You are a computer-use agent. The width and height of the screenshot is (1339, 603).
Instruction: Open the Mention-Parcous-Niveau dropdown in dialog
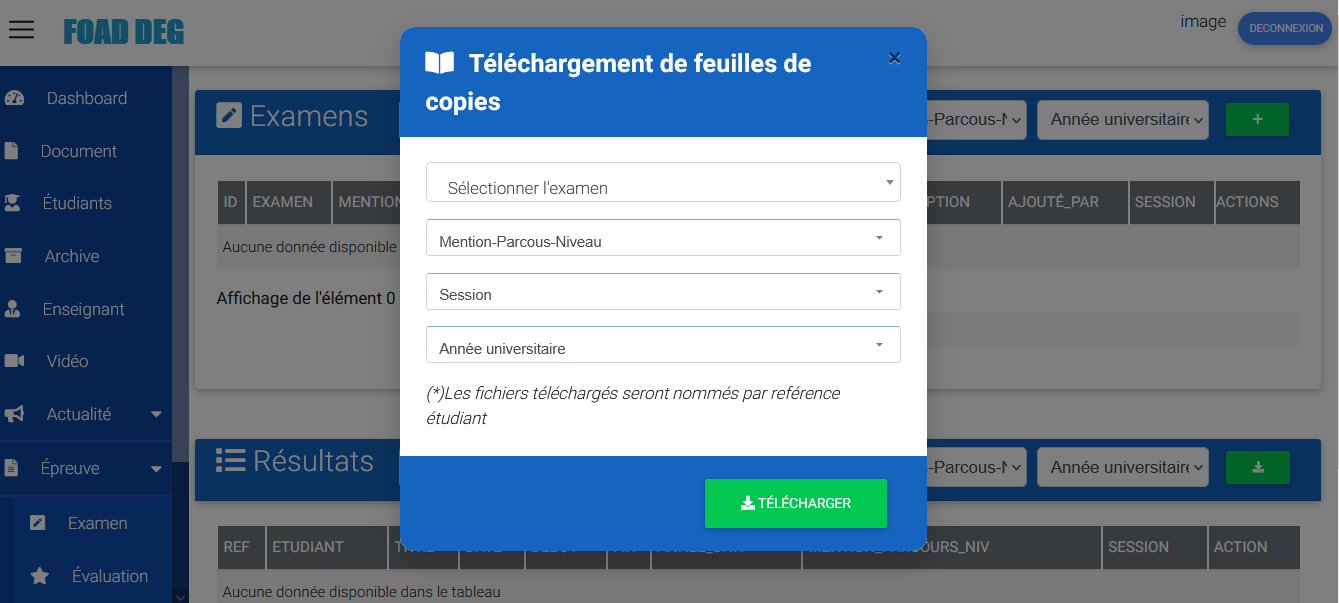click(x=663, y=238)
